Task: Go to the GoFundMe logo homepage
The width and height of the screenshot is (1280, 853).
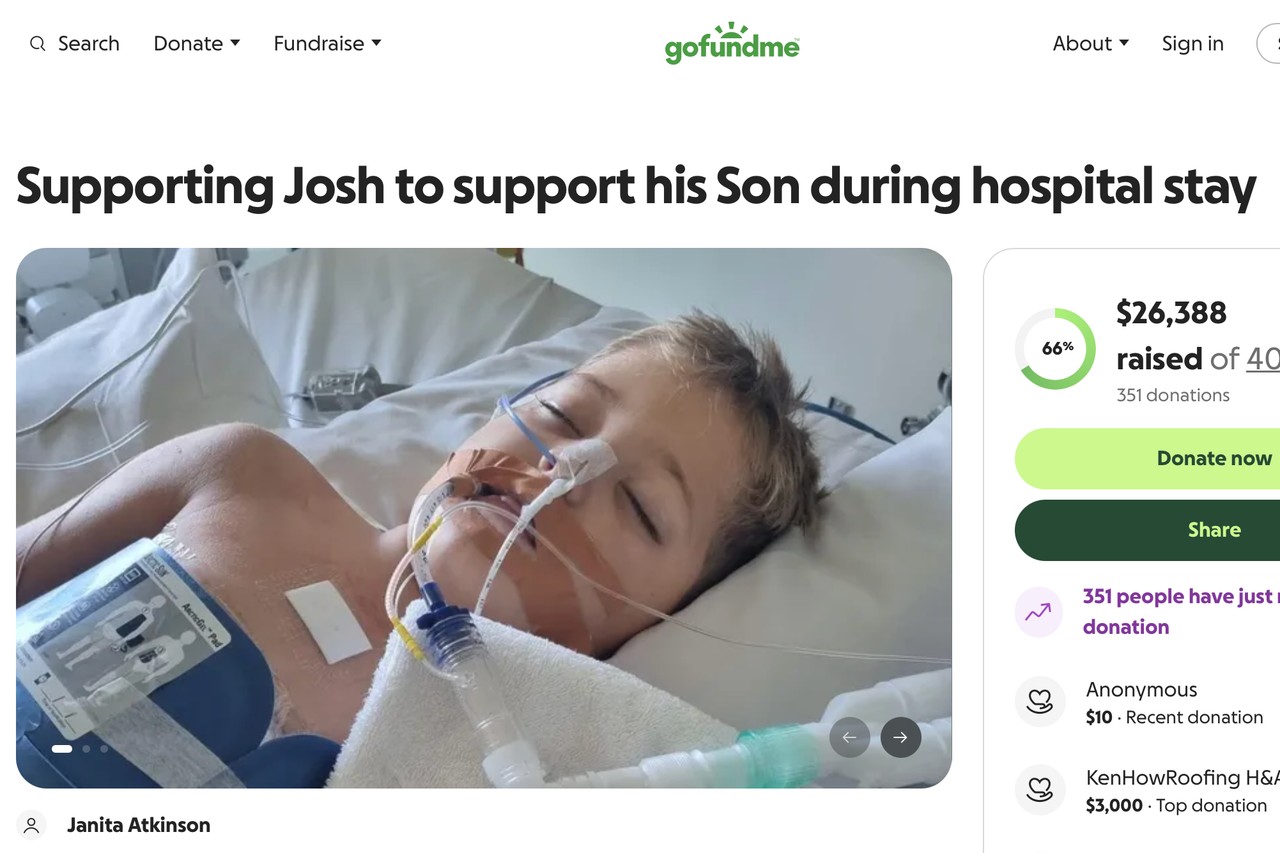Action: (x=732, y=44)
